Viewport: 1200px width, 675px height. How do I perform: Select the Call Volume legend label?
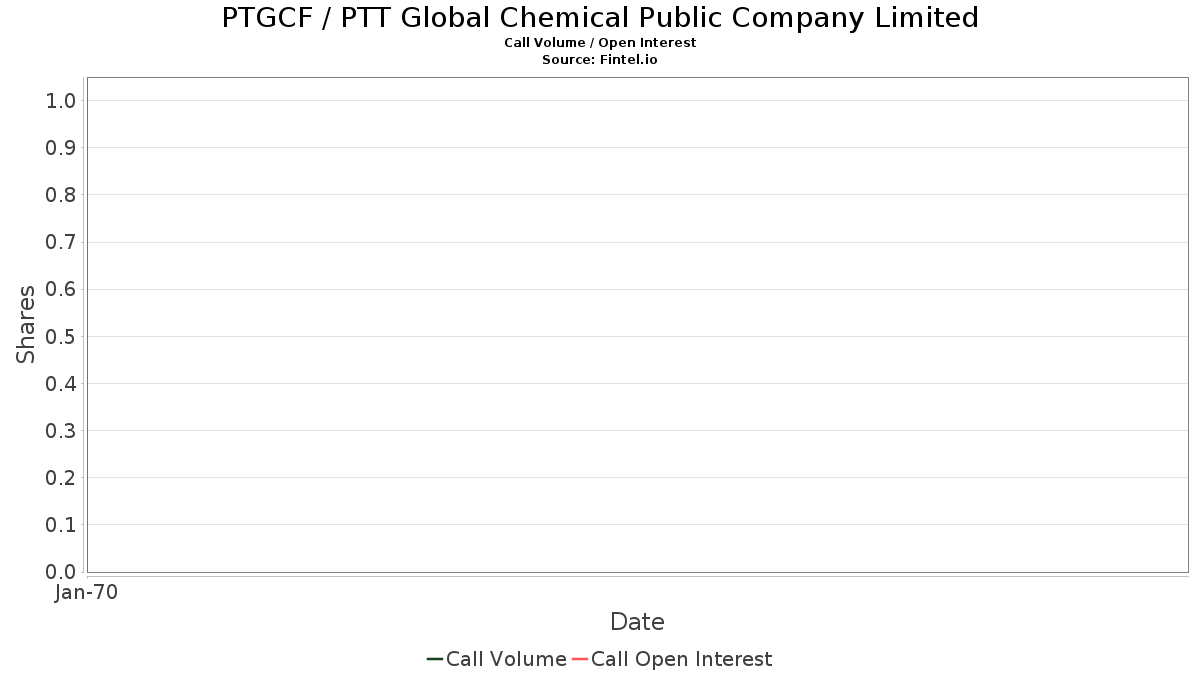[x=506, y=659]
